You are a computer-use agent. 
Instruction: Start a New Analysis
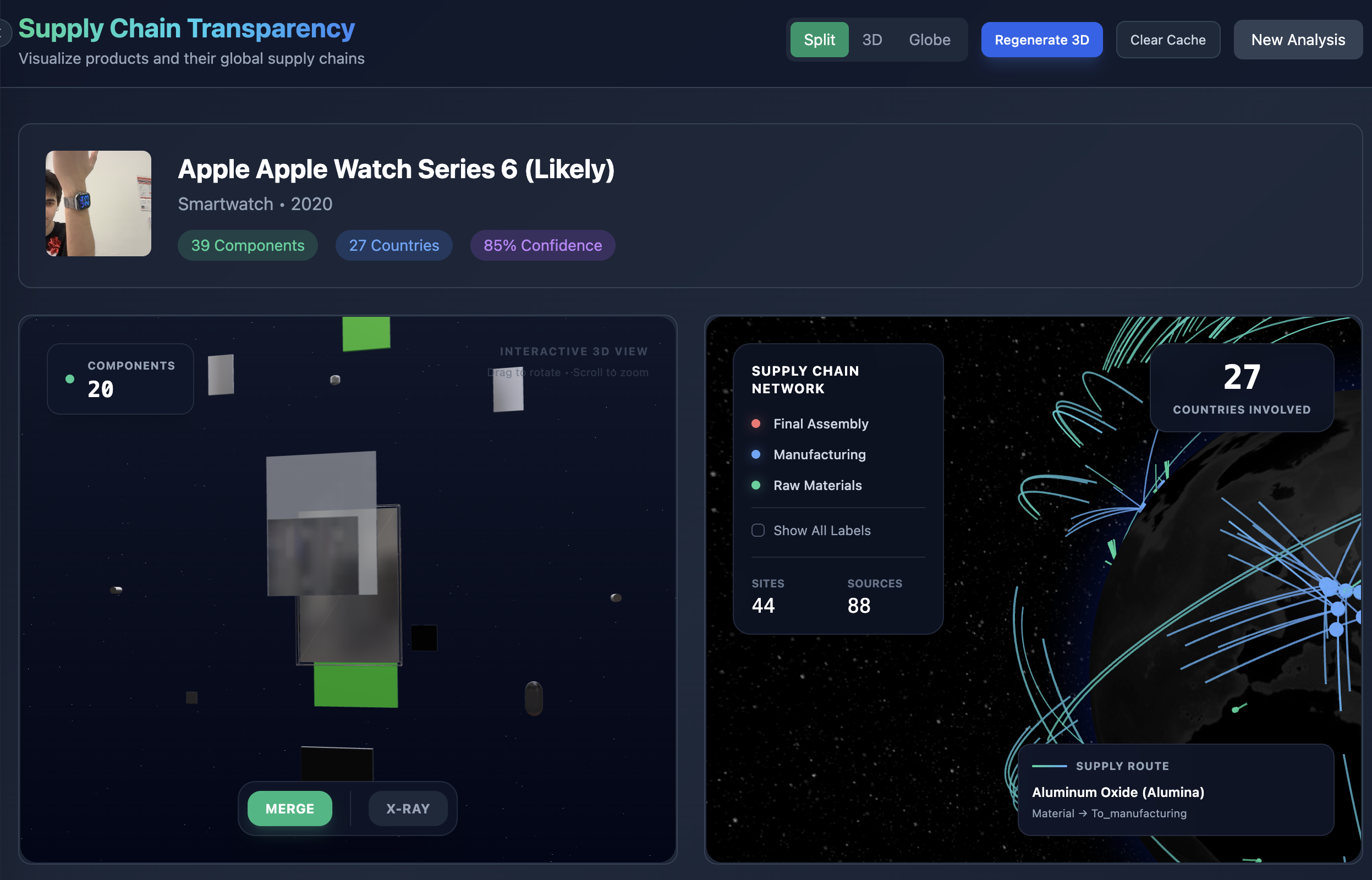tap(1298, 40)
